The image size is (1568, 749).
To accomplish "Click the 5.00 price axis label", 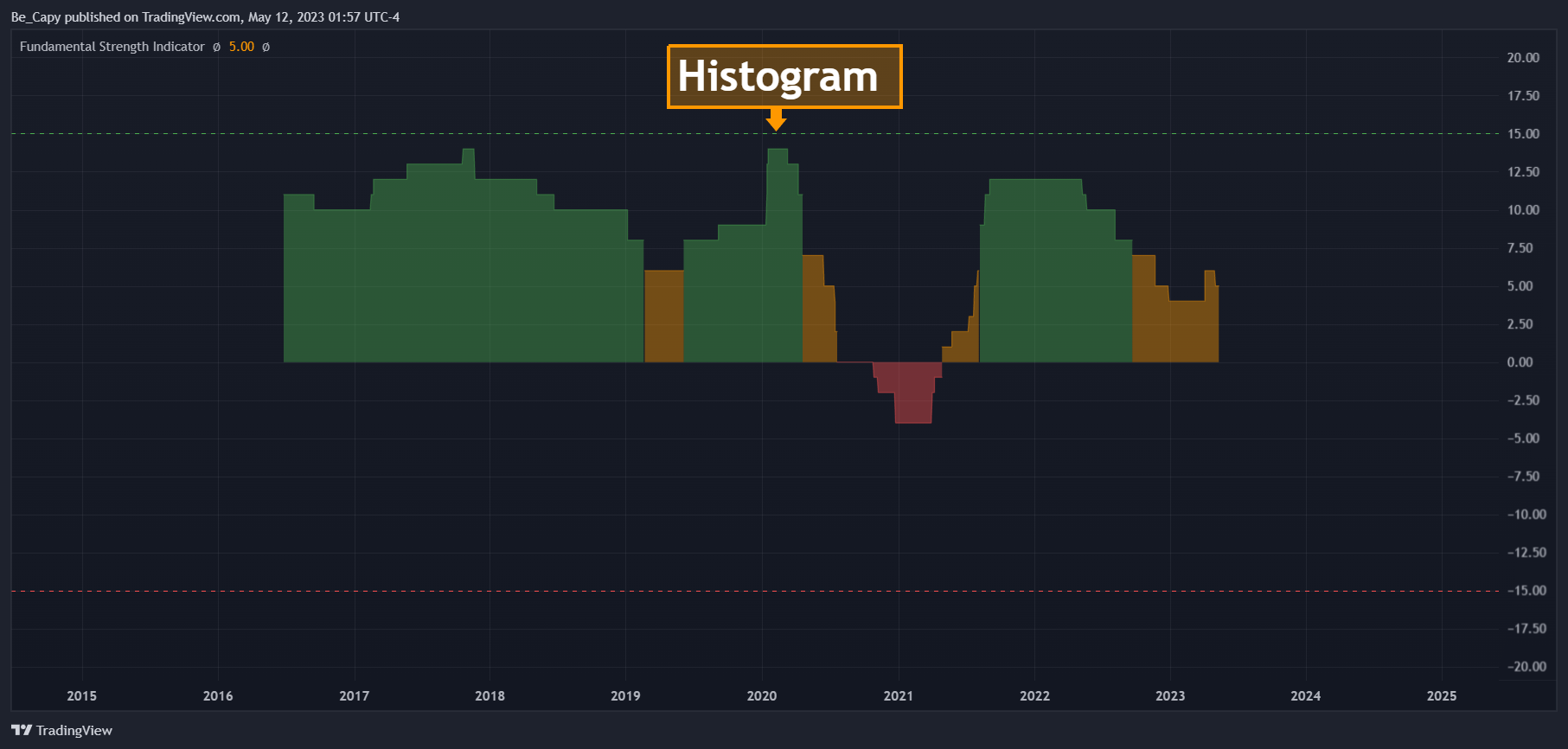I will 1520,286.
